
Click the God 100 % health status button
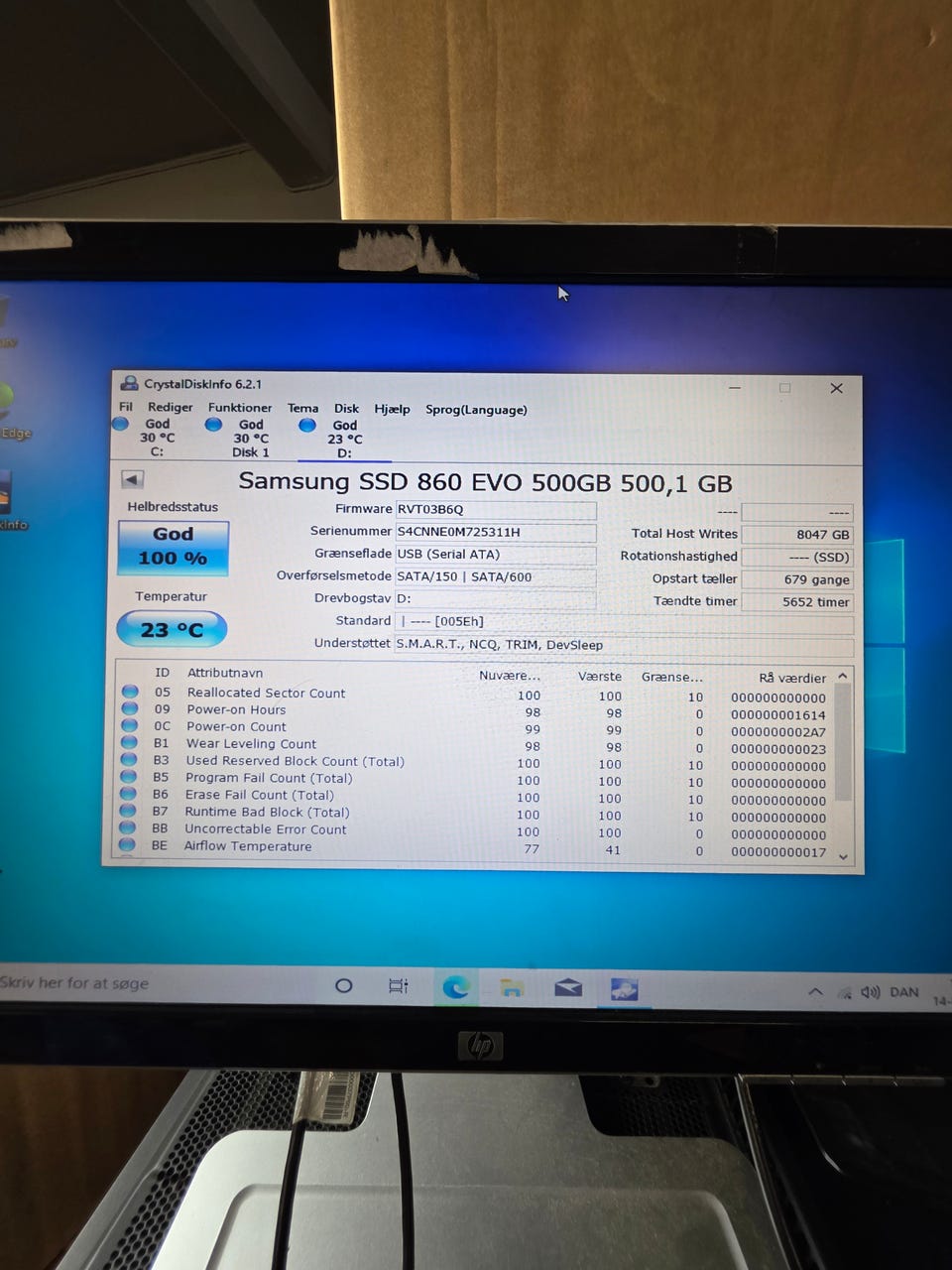coord(174,547)
